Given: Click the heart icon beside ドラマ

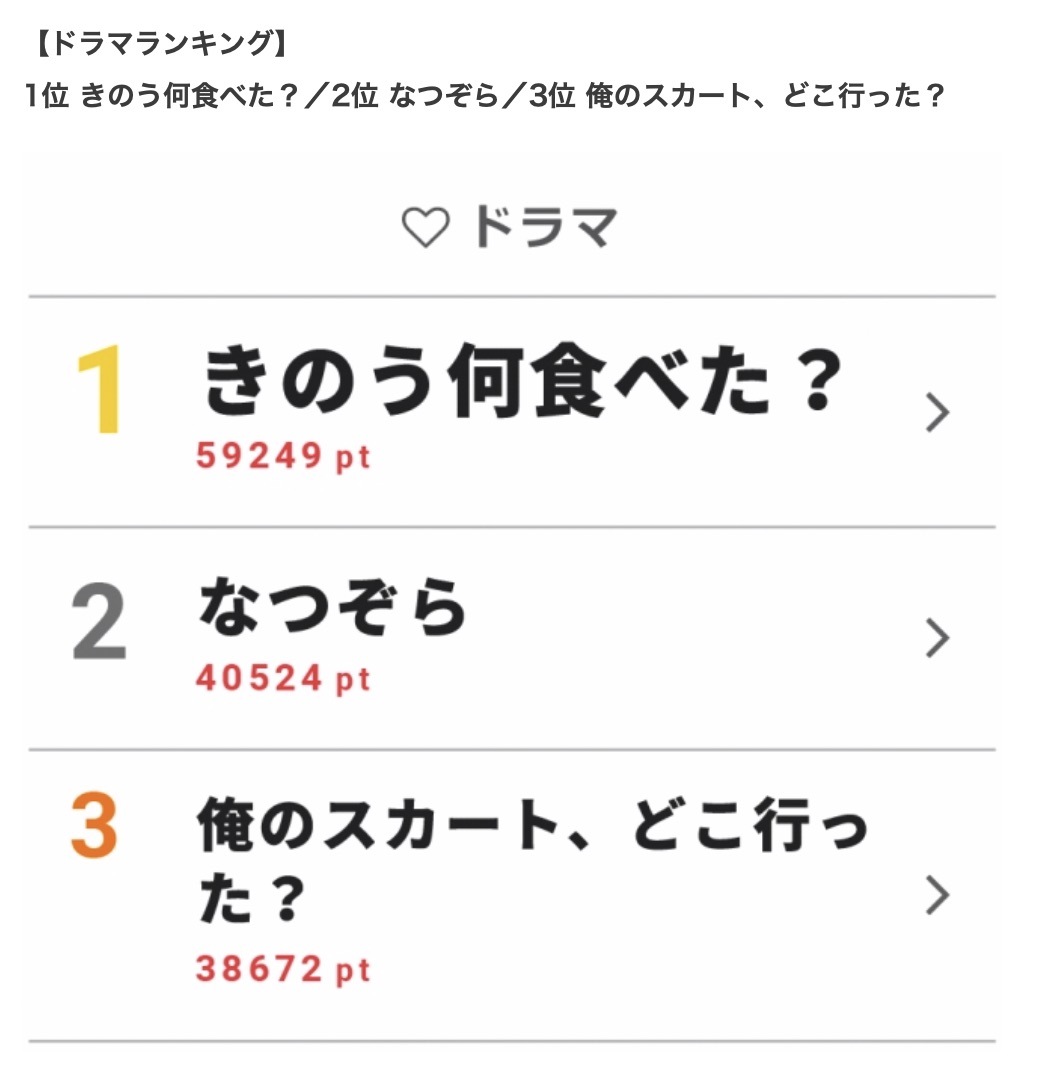Looking at the screenshot, I should click(x=425, y=227).
